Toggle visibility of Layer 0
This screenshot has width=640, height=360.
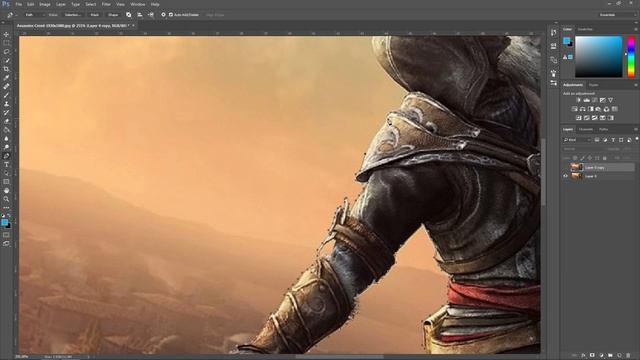tap(566, 176)
